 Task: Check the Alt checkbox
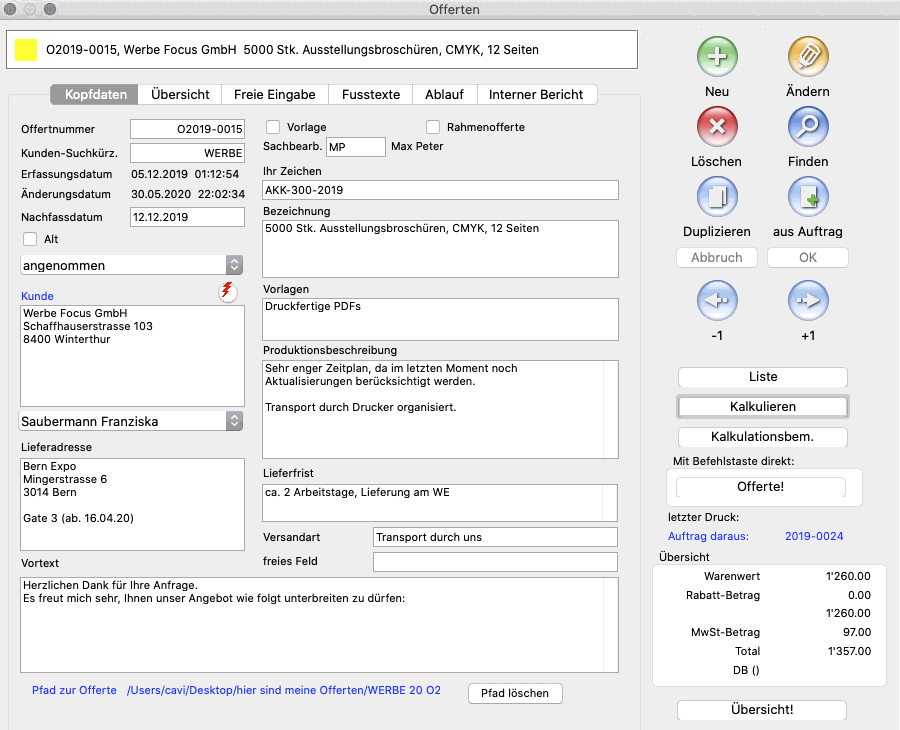[30, 239]
